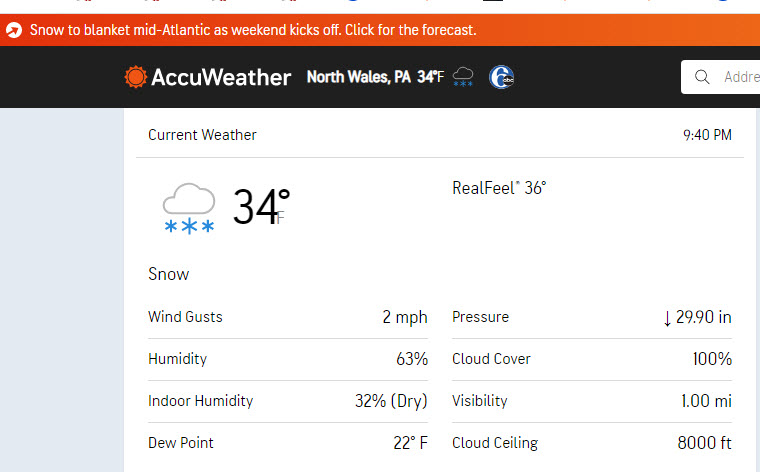The width and height of the screenshot is (760, 472).
Task: Click the RealFeel 36° label
Action: 499,188
